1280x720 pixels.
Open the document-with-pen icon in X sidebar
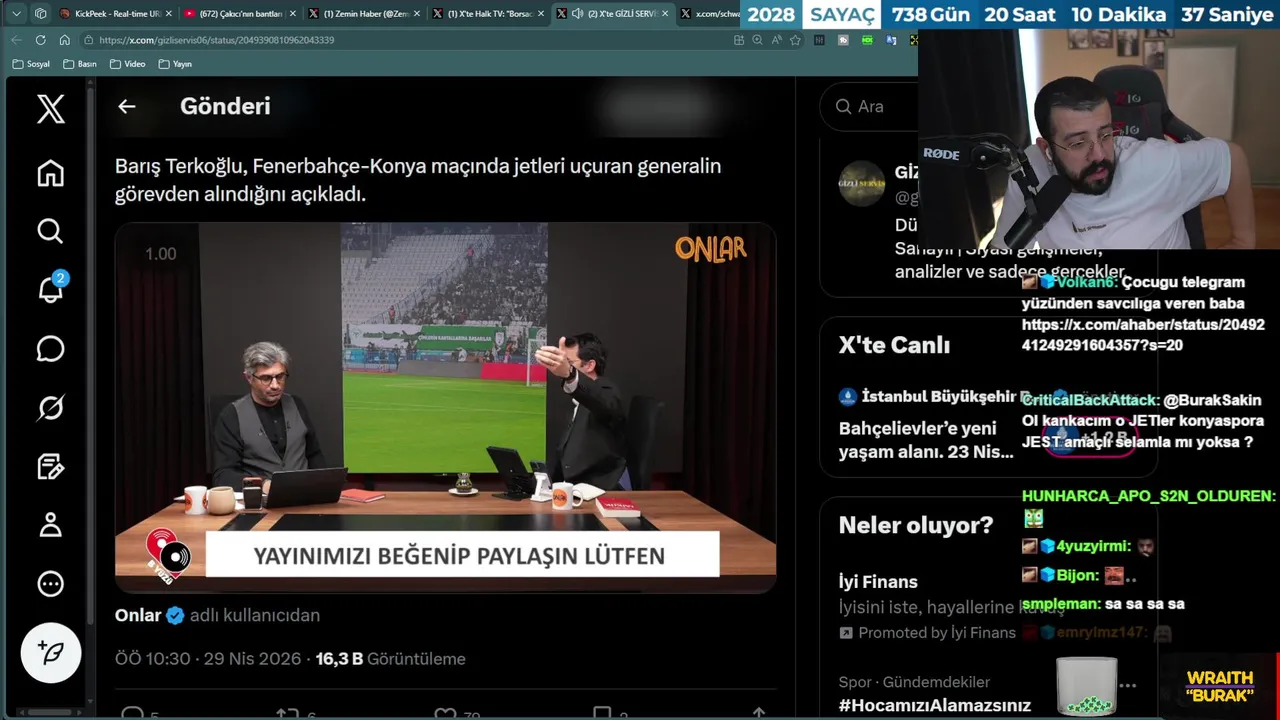click(x=51, y=466)
